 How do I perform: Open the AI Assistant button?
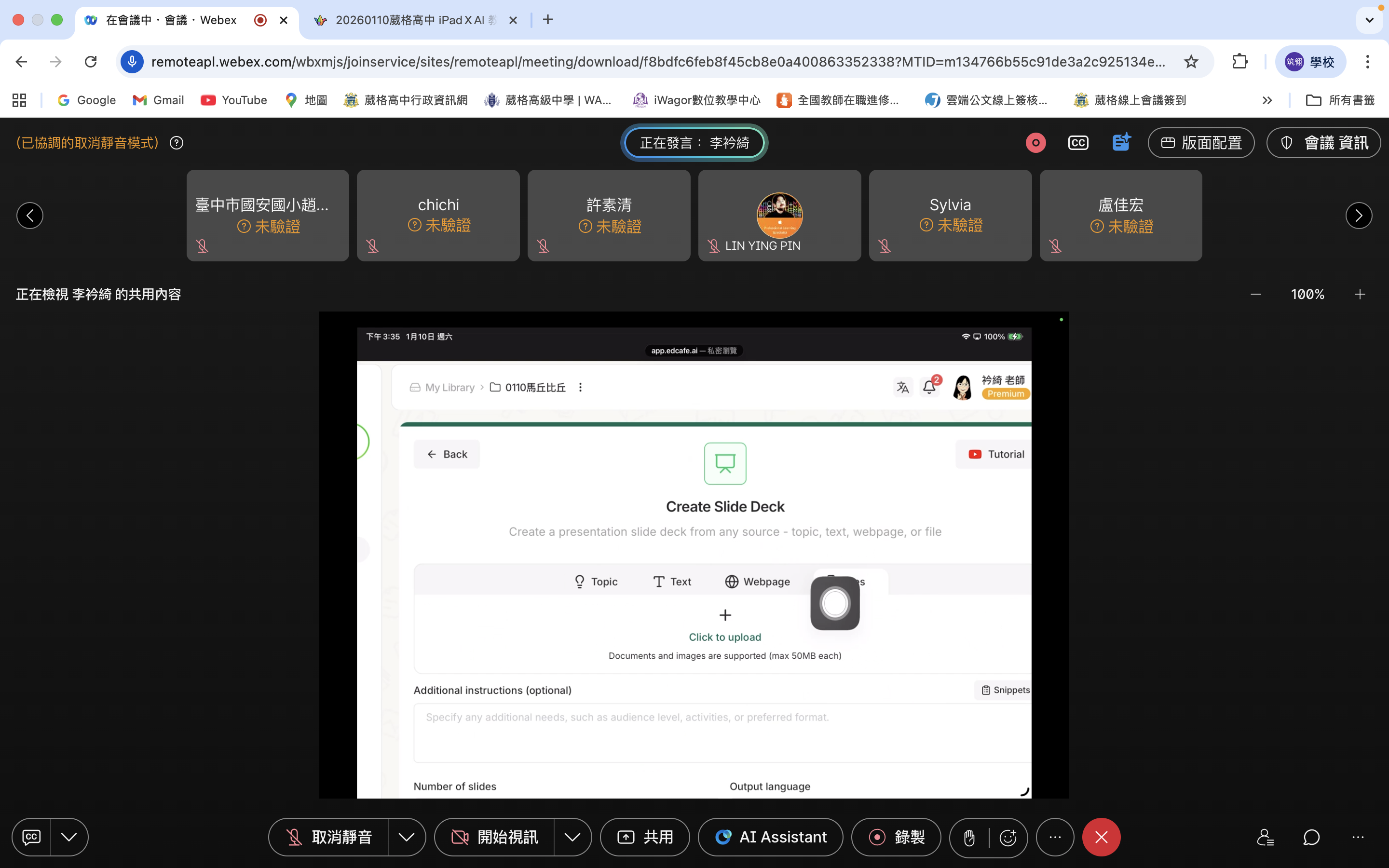(x=770, y=837)
